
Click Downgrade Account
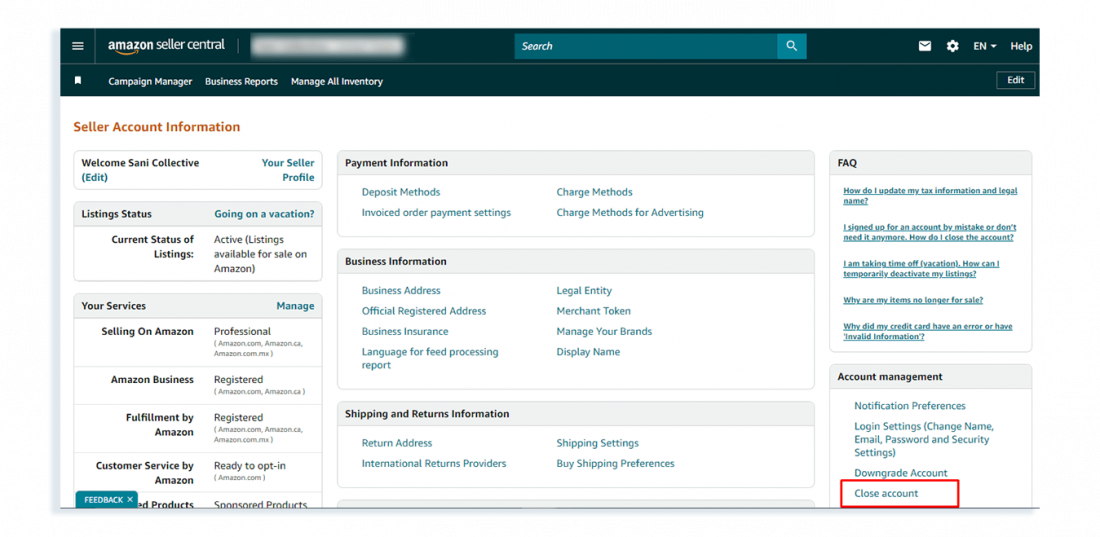(901, 473)
